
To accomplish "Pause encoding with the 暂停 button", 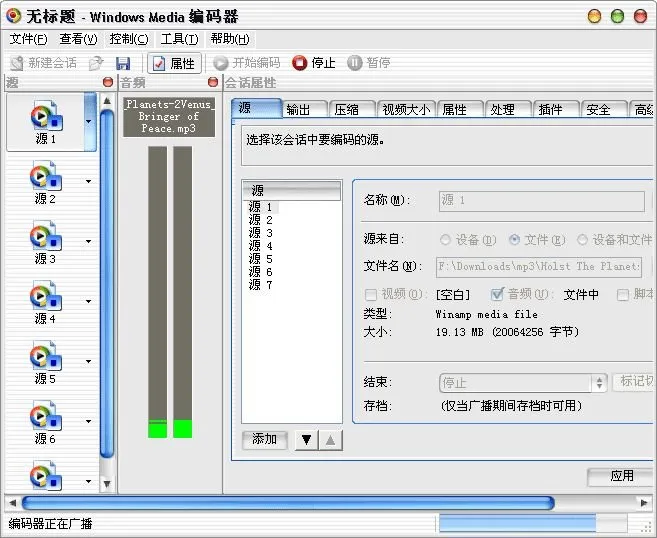I will [369, 63].
